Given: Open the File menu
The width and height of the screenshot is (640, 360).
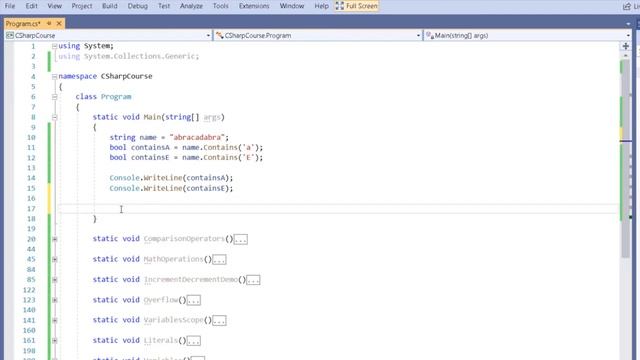Looking at the screenshot, I should 10,6.
